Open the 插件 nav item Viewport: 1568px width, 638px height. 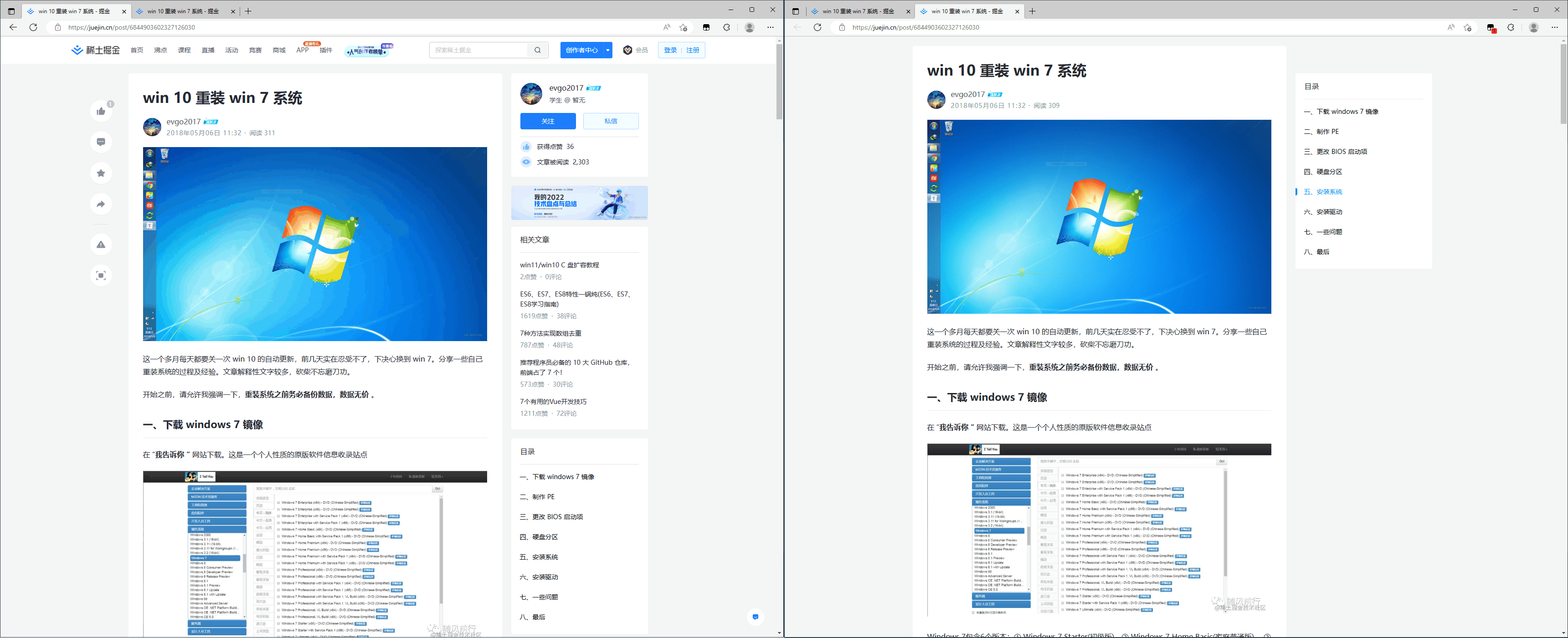point(326,51)
